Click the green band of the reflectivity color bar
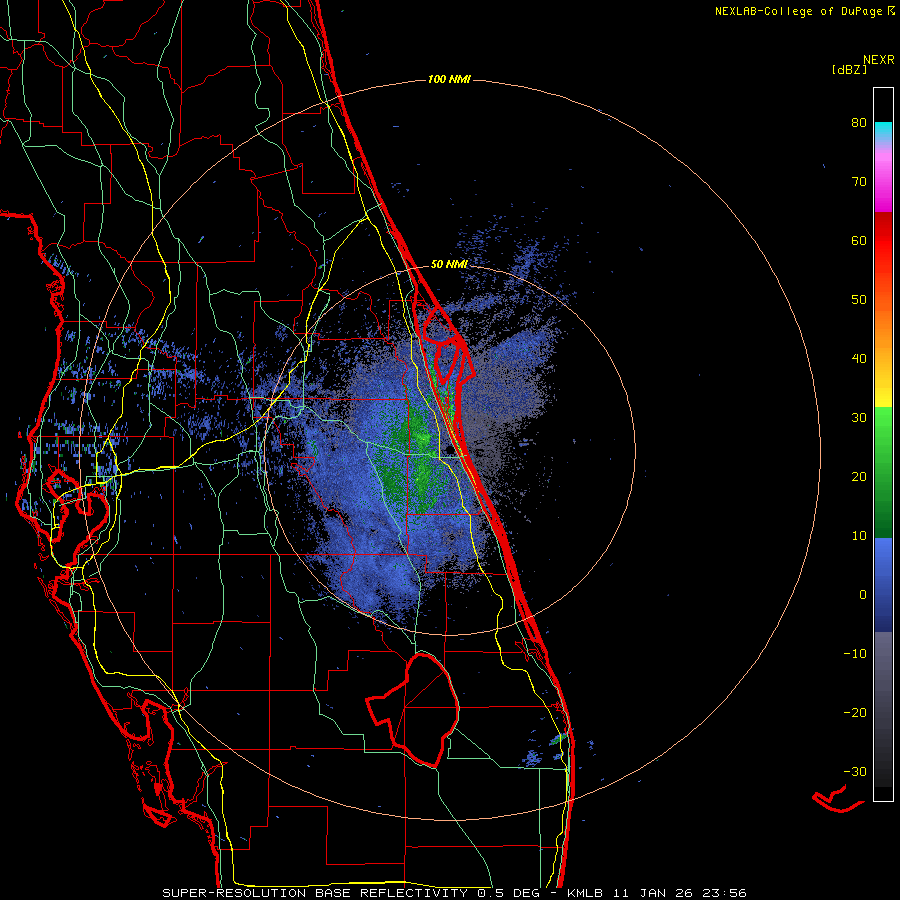The width and height of the screenshot is (900, 900). pos(883,472)
